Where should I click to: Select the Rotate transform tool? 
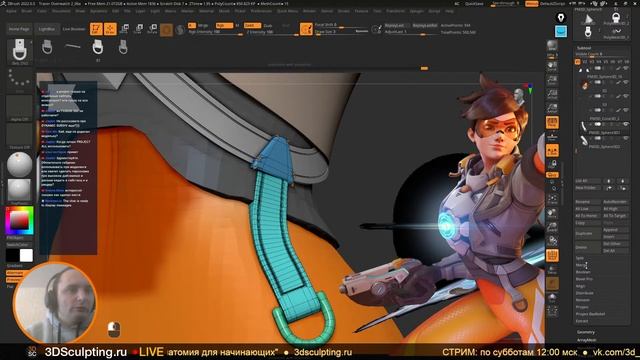coord(152,29)
